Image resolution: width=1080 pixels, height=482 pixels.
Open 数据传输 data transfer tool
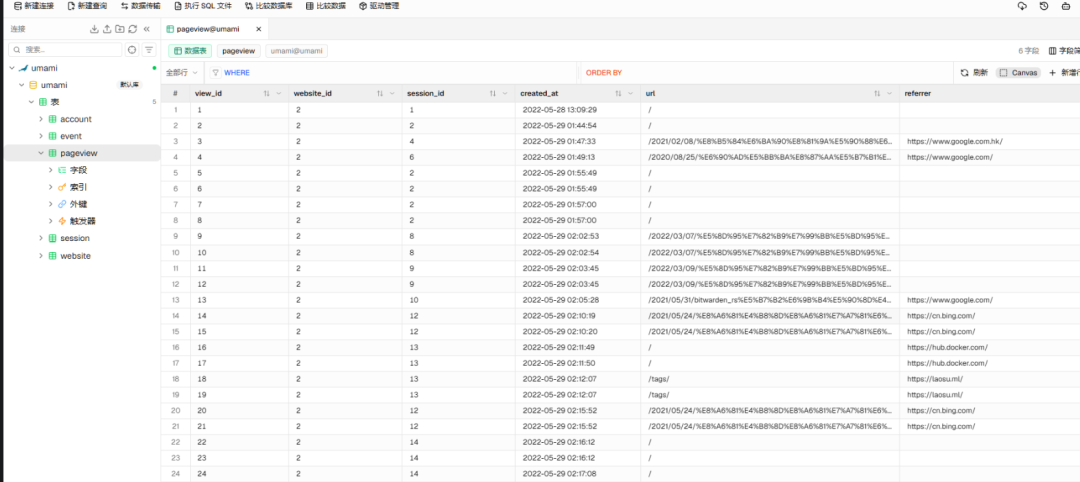click(141, 6)
